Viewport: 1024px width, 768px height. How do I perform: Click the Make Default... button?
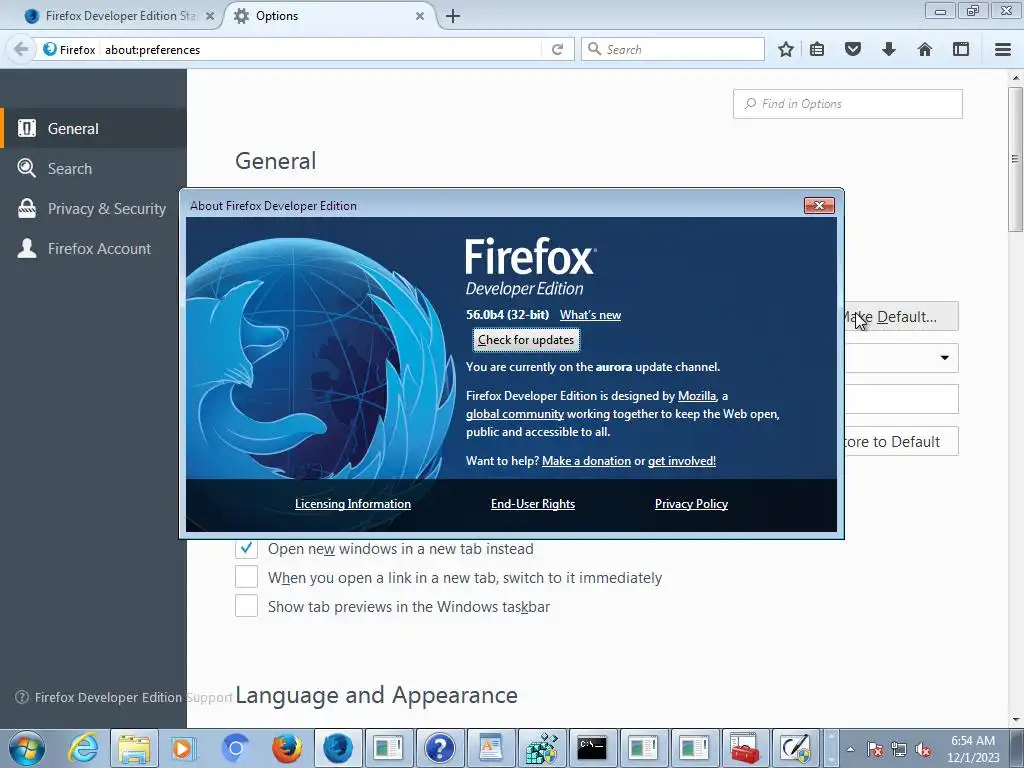tap(901, 317)
